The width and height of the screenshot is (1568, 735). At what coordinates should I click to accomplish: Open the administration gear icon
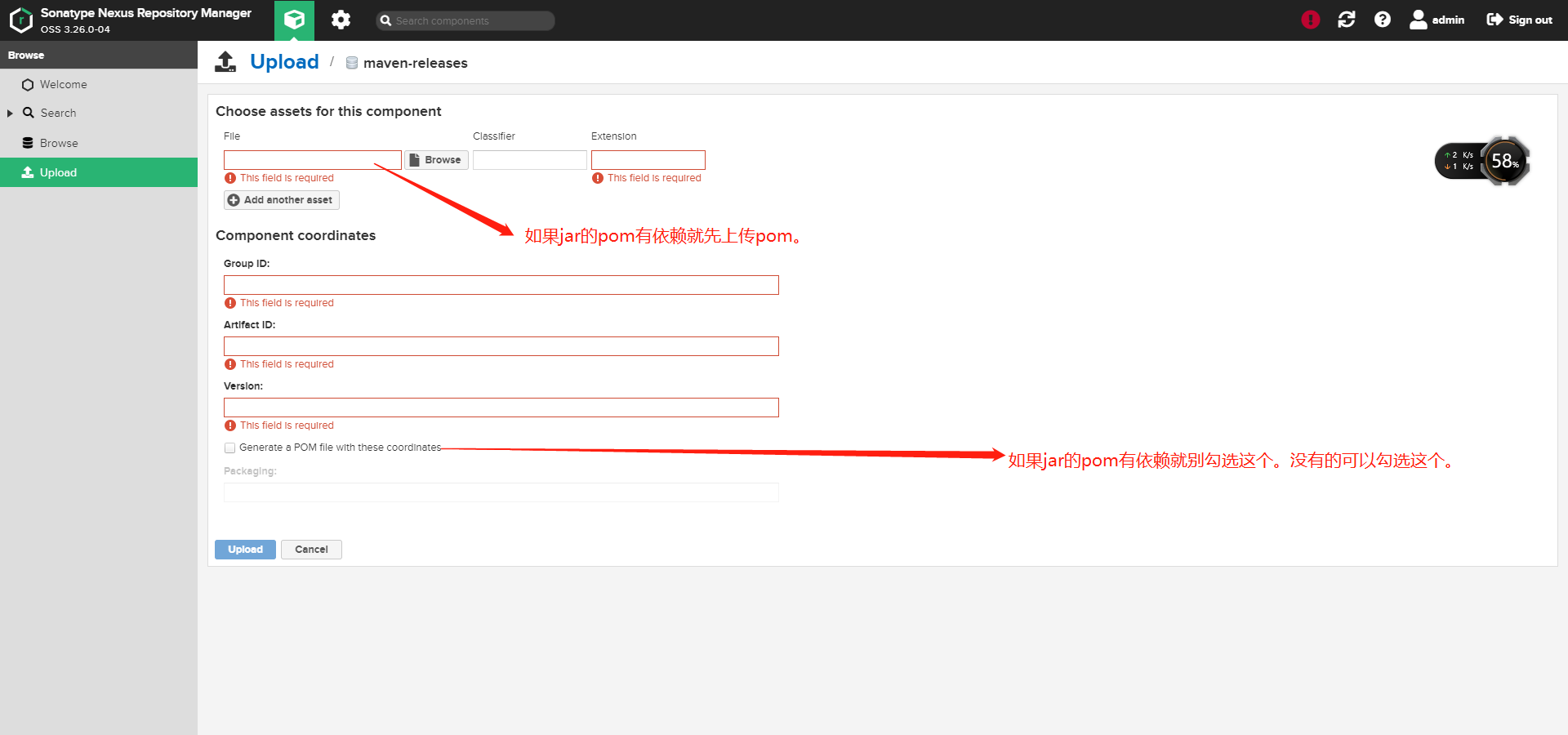[x=341, y=20]
